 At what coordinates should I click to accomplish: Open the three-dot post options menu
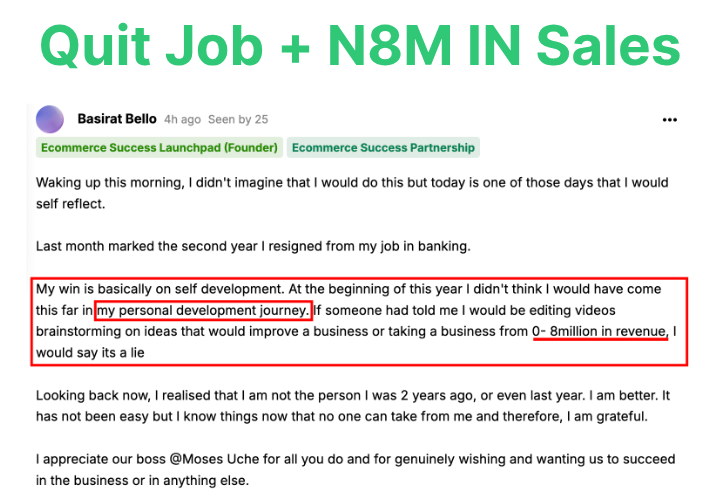click(670, 120)
